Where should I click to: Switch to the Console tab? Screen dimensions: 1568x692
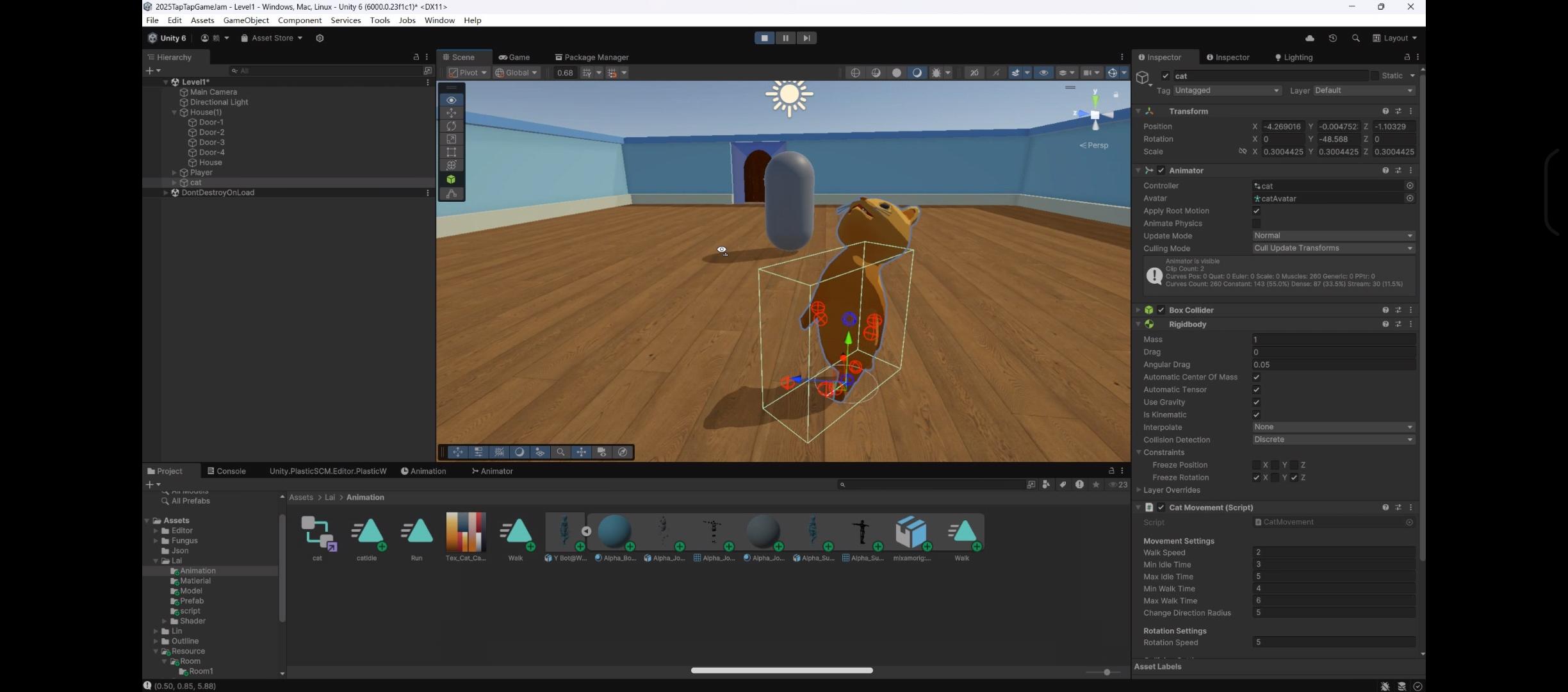[x=227, y=471]
